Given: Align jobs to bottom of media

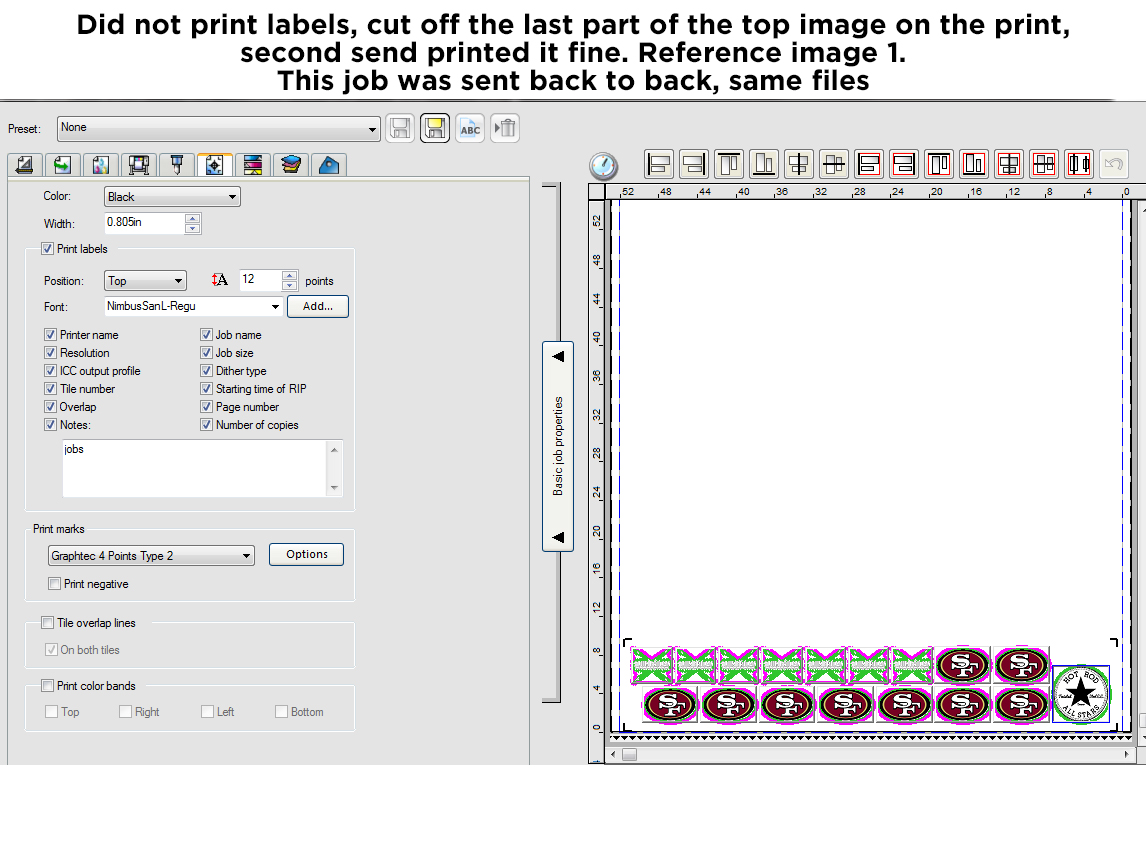Looking at the screenshot, I should click(974, 164).
